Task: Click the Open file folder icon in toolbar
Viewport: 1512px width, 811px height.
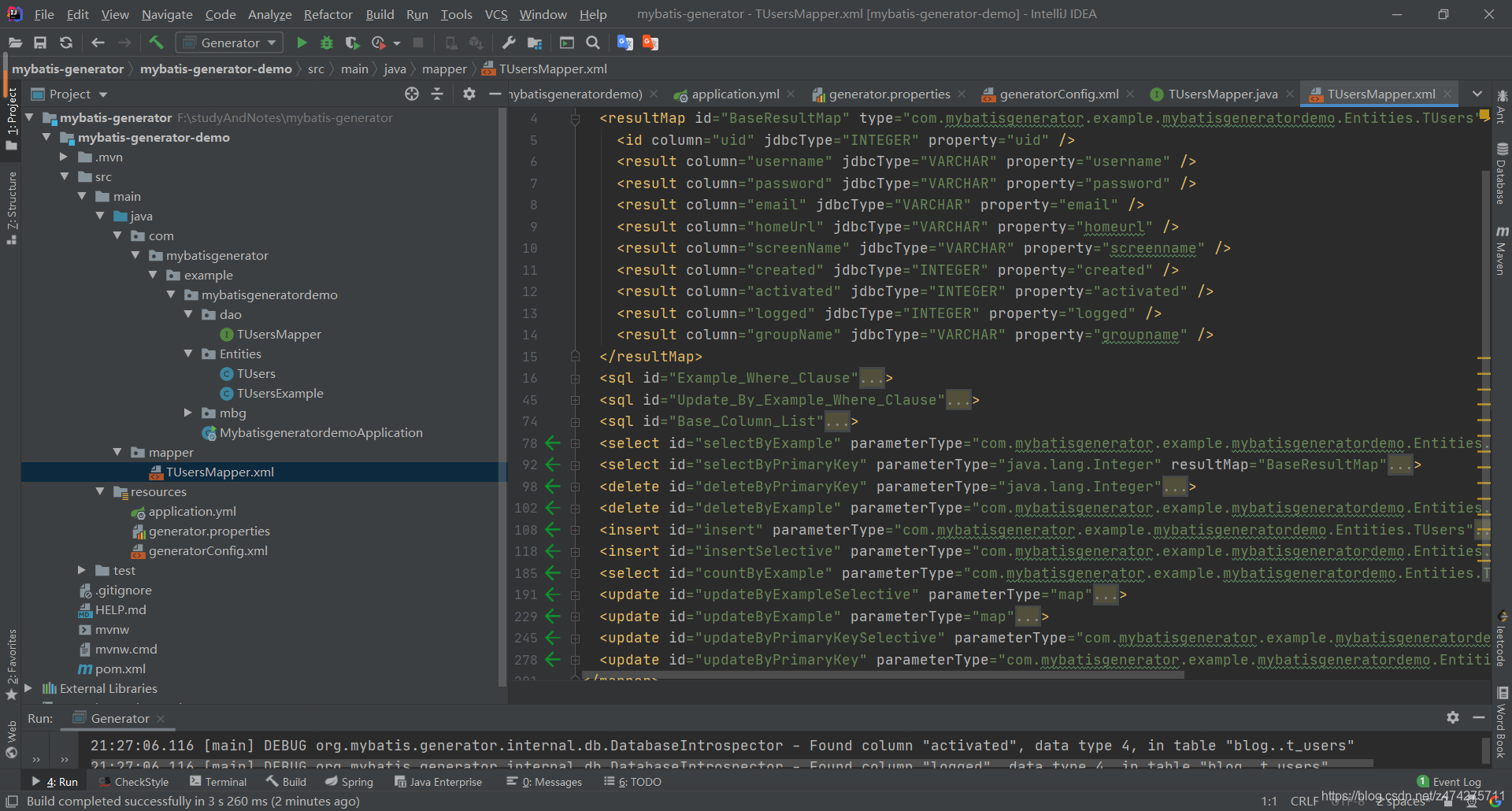Action: pyautogui.click(x=15, y=43)
